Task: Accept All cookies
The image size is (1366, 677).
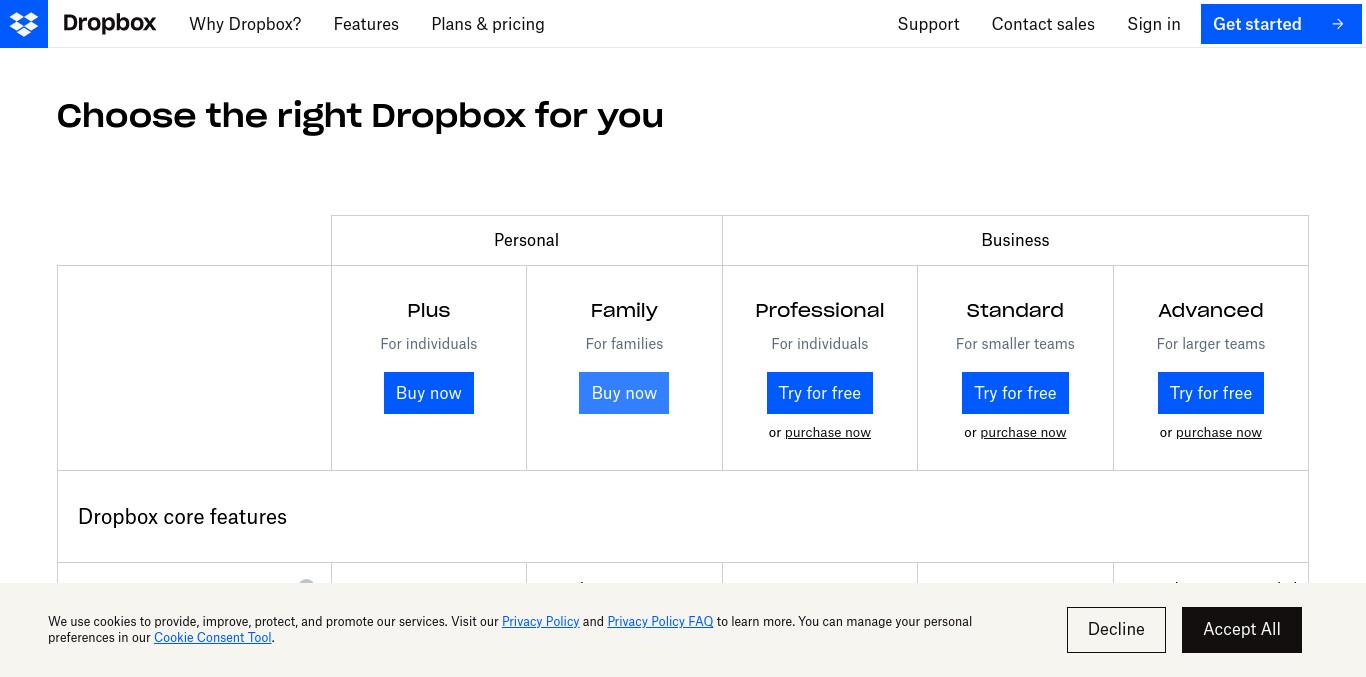Action: 1242,630
